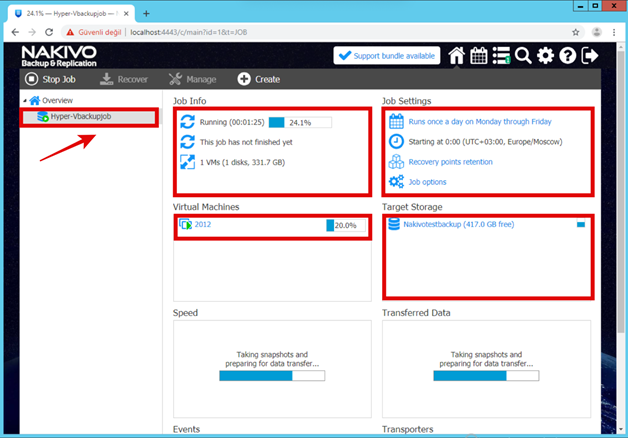Click the recovery points cubes icon
The image size is (628, 438).
click(396, 161)
